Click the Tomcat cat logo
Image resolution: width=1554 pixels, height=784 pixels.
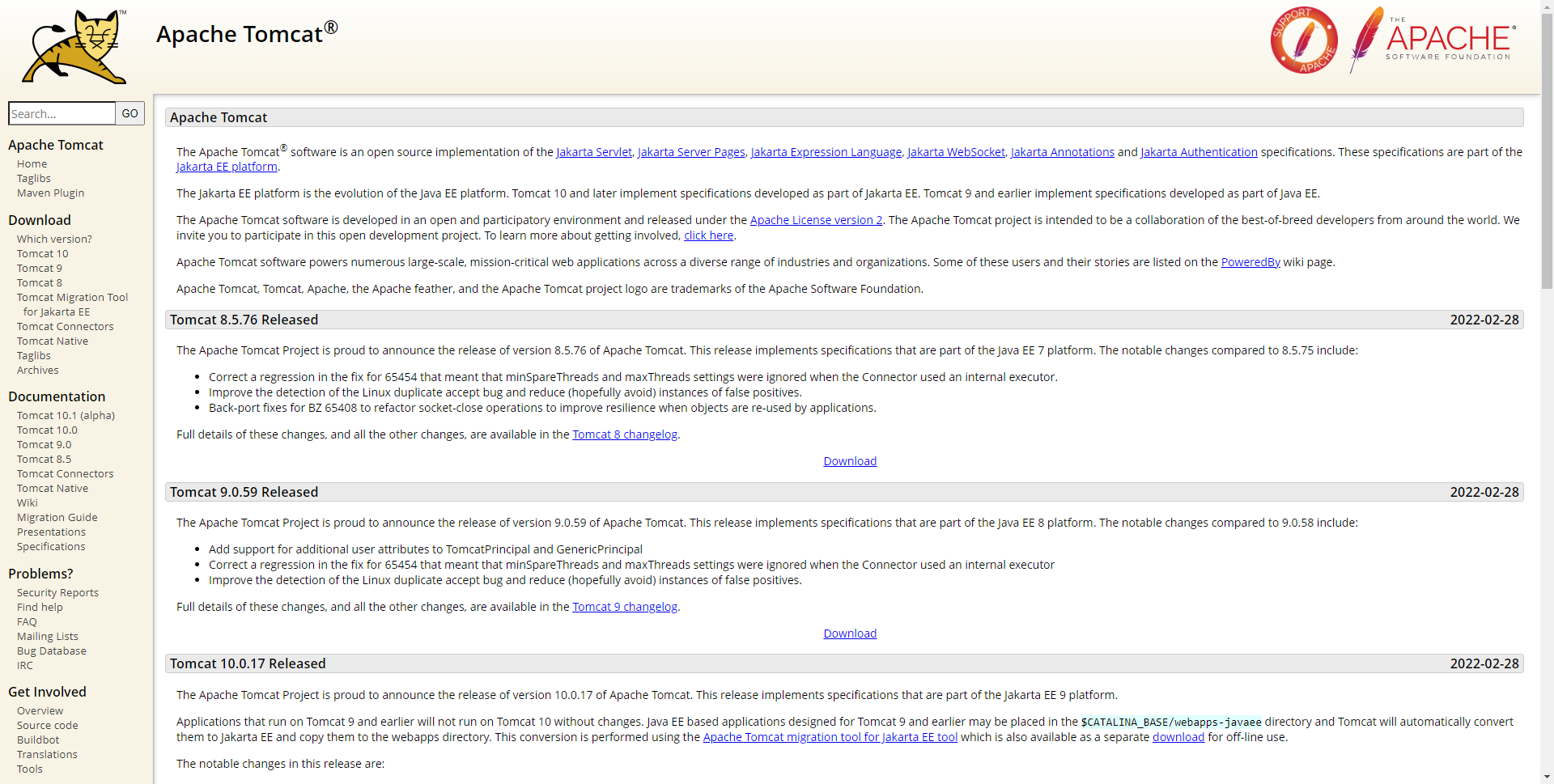74,46
